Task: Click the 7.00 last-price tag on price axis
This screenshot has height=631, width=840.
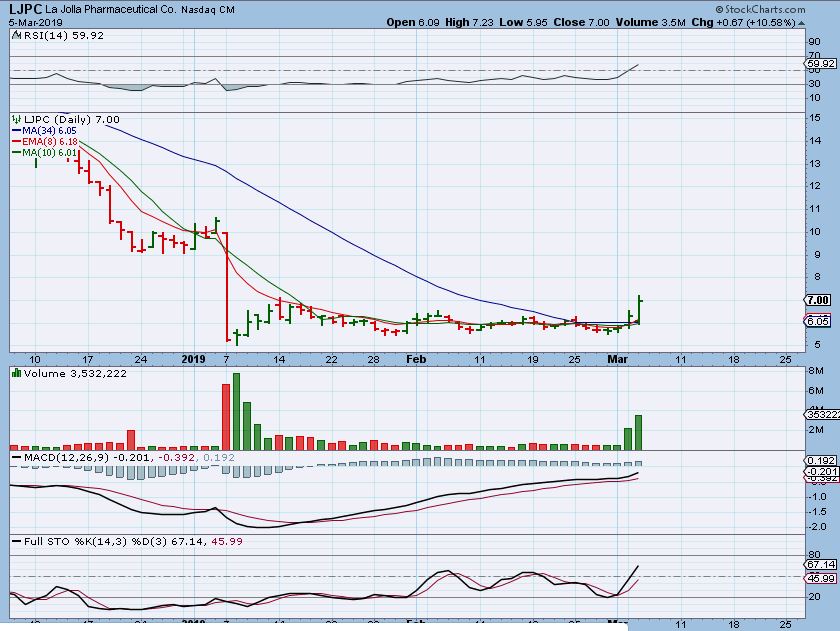Action: point(818,300)
